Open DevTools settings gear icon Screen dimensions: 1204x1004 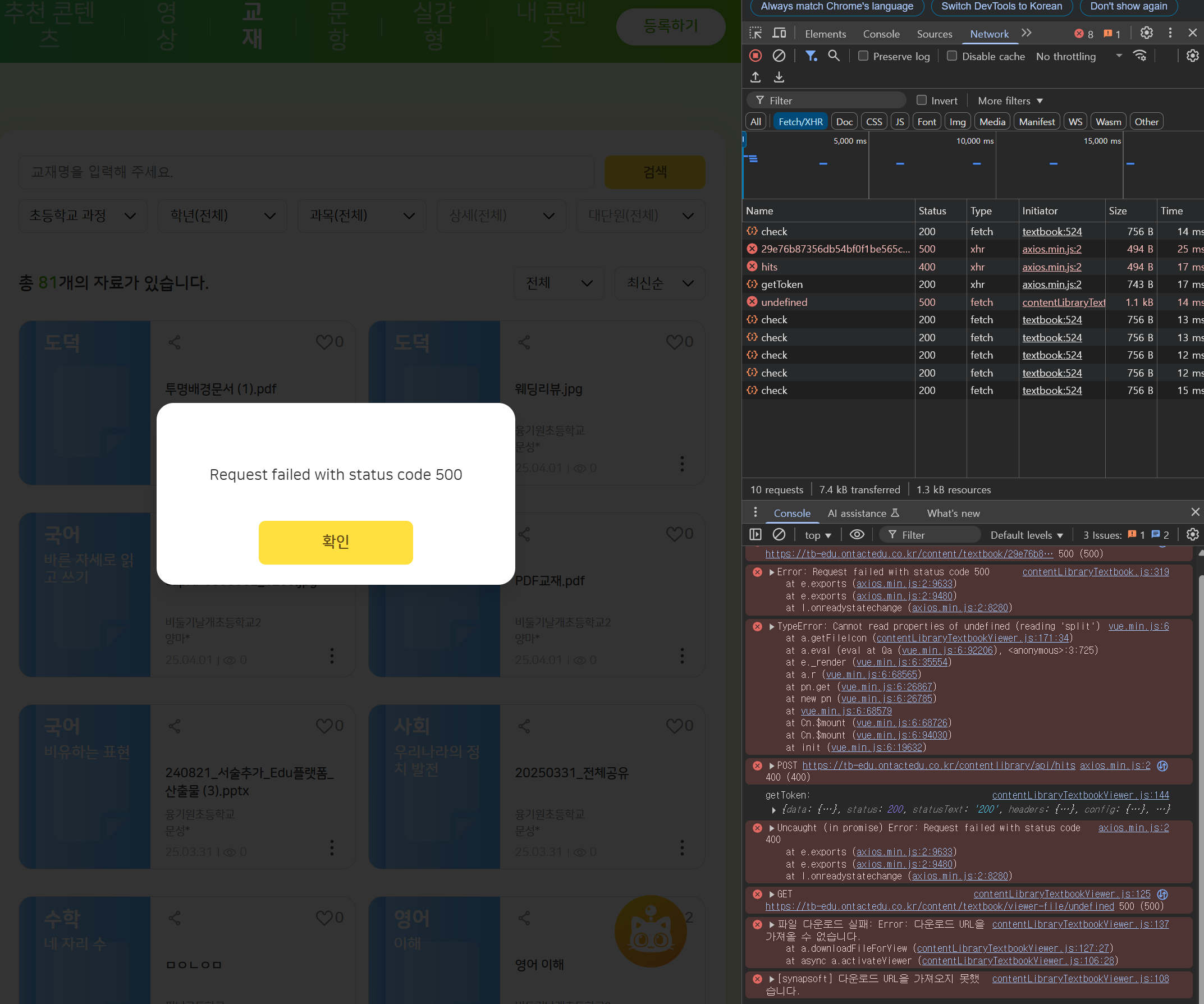click(1146, 33)
